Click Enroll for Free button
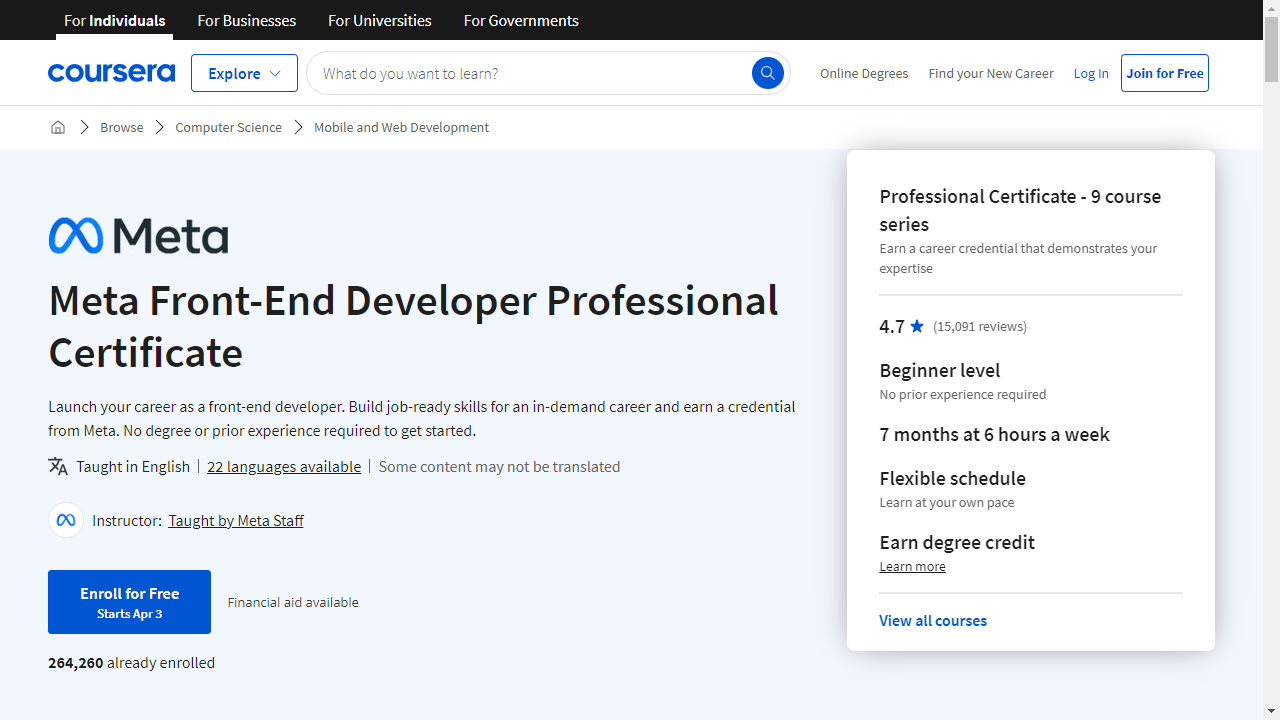The height and width of the screenshot is (720, 1280). coord(129,602)
